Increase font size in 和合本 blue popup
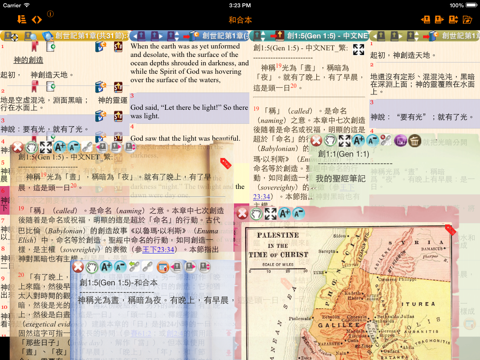 pyautogui.click(x=106, y=267)
